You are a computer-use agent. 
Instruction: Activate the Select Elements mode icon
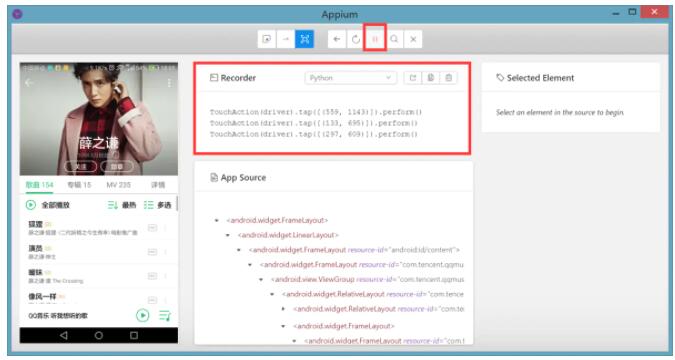coord(267,39)
